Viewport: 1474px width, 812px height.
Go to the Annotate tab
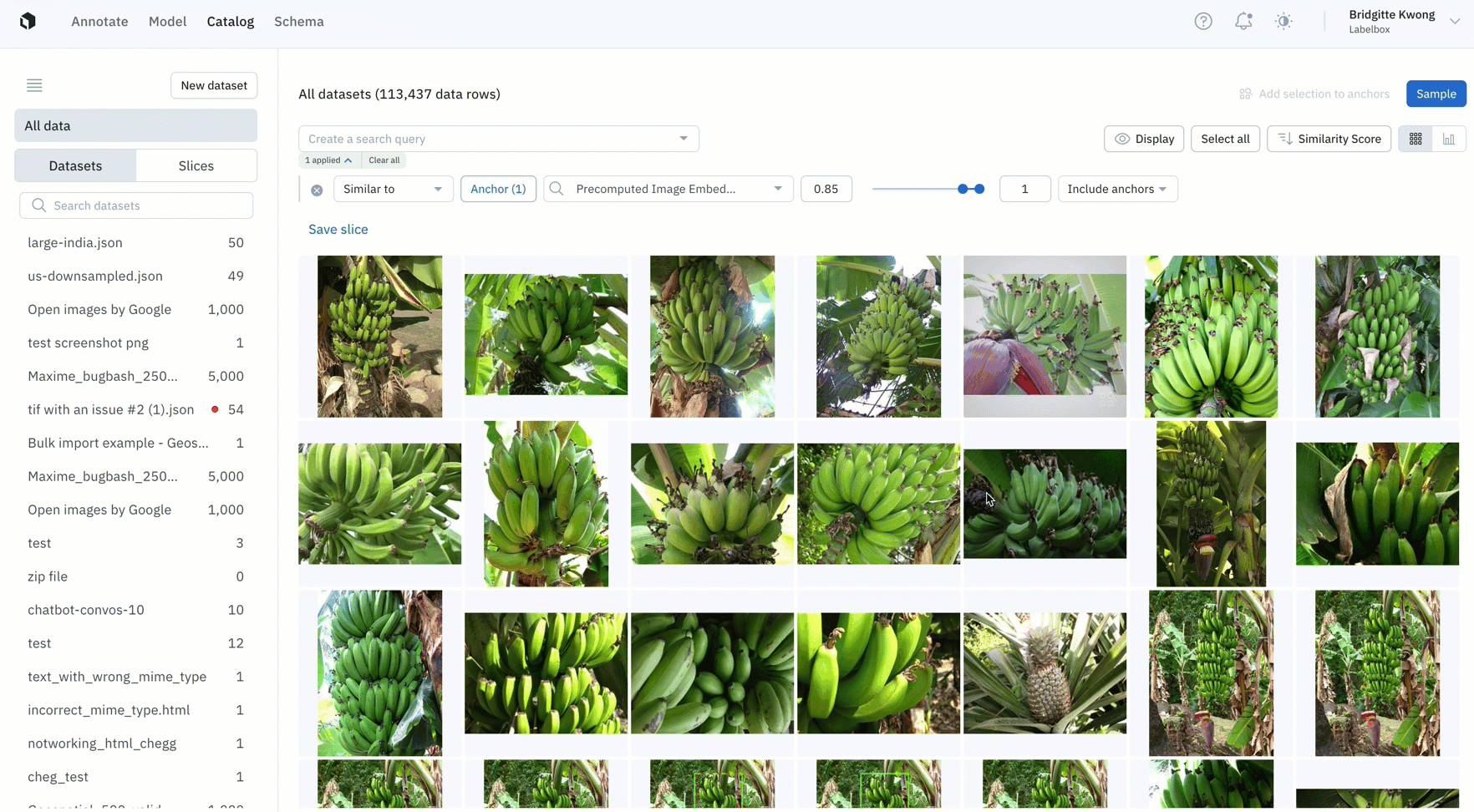(x=99, y=22)
